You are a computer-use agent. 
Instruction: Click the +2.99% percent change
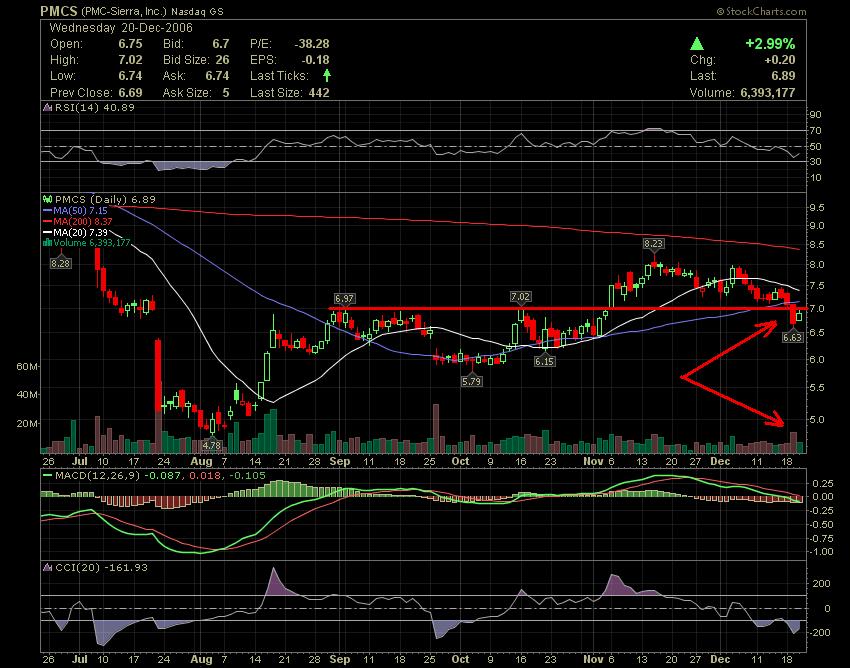tap(770, 44)
